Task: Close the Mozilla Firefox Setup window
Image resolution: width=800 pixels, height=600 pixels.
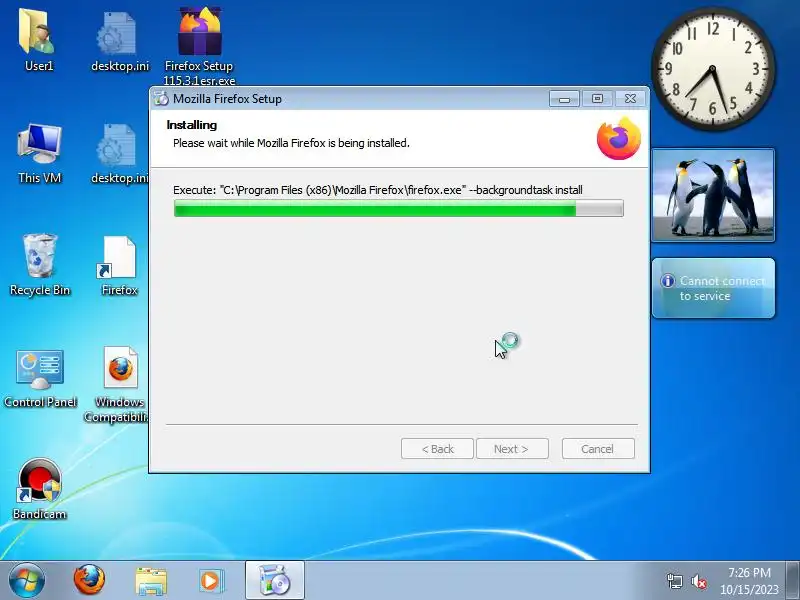Action: pos(631,99)
